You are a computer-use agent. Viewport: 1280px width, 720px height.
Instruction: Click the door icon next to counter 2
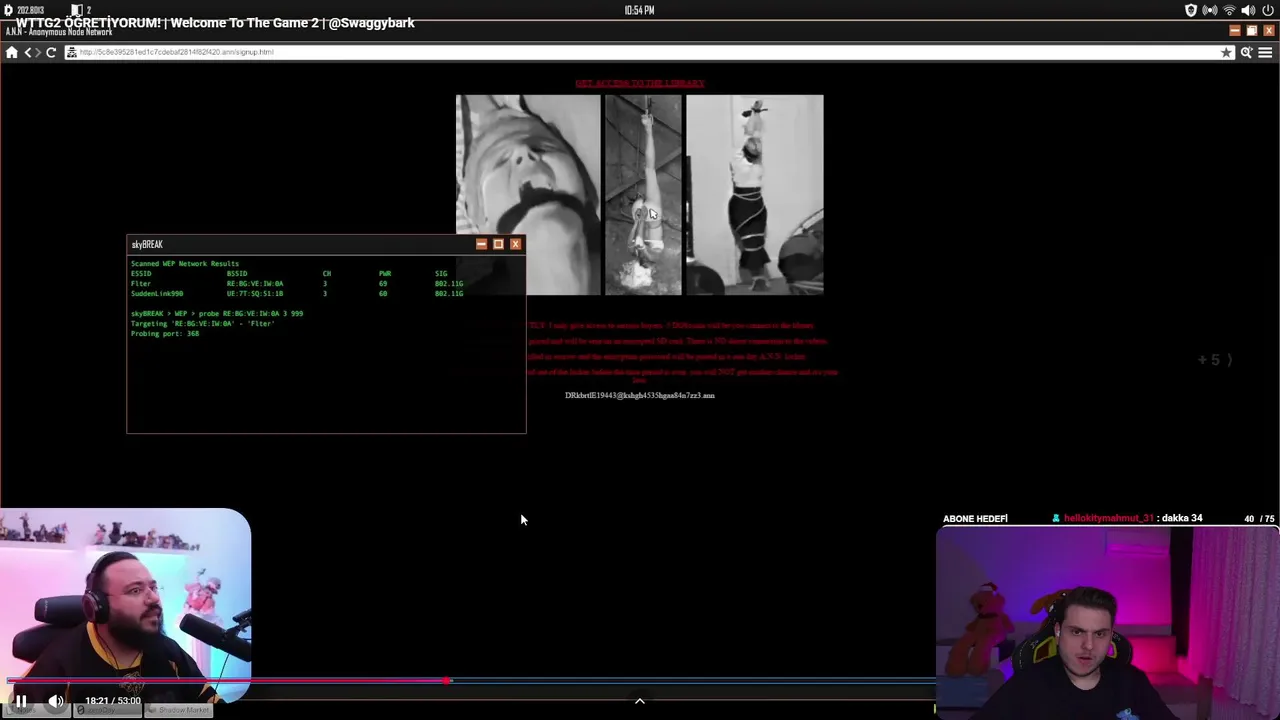(76, 10)
